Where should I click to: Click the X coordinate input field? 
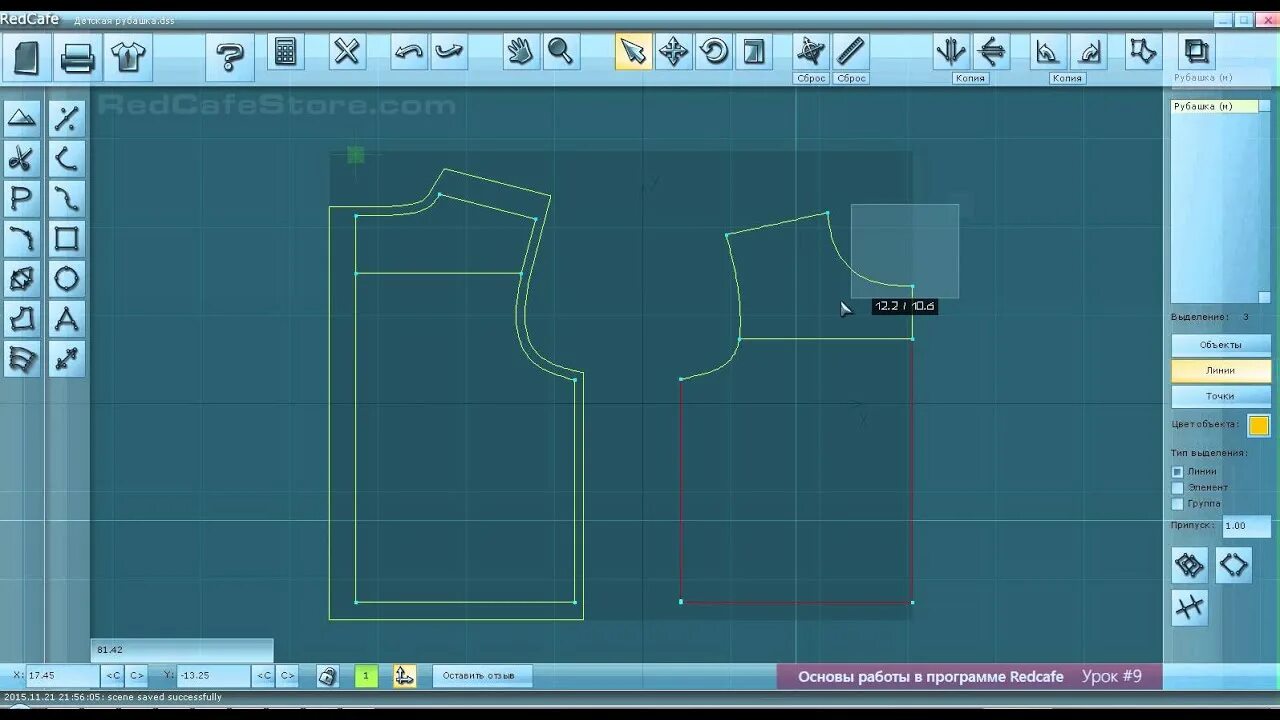(62, 676)
